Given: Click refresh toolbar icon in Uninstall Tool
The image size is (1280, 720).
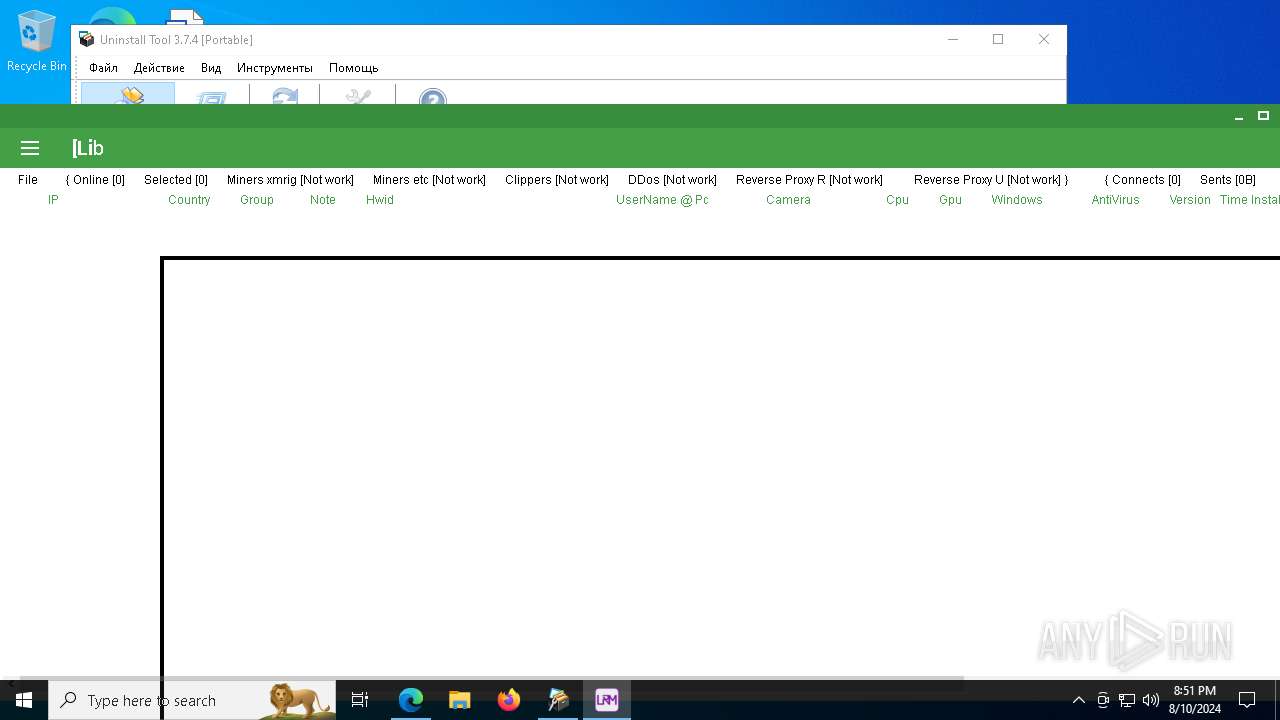Looking at the screenshot, I should (x=285, y=95).
